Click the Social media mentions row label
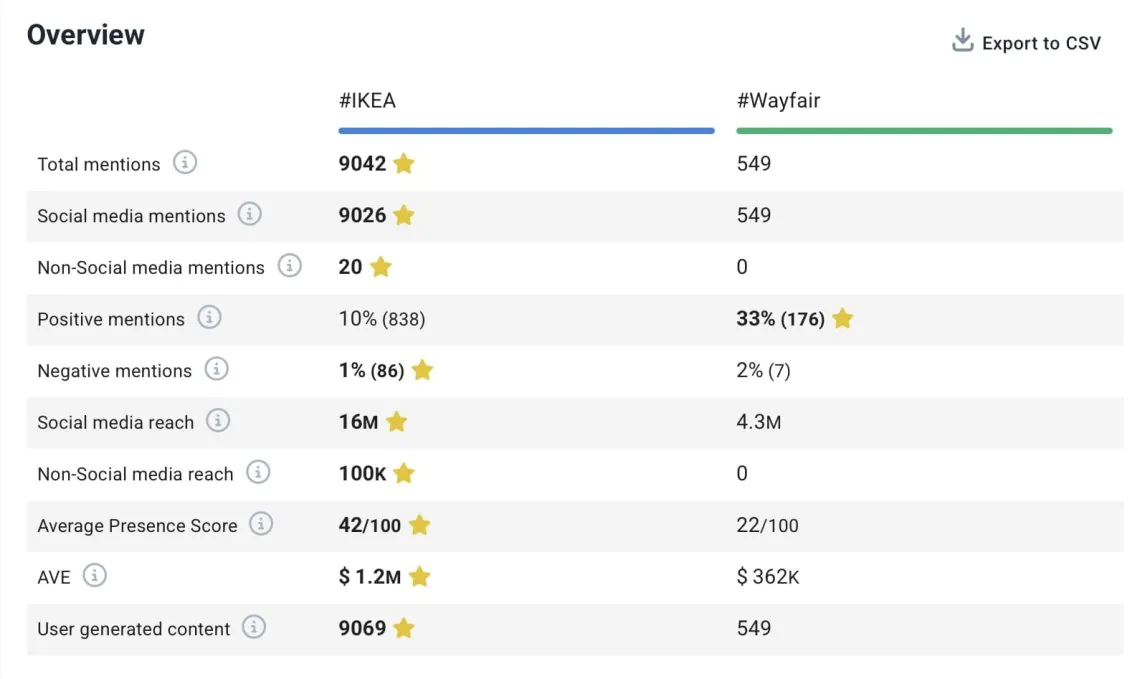The height and width of the screenshot is (679, 1140). 132,216
